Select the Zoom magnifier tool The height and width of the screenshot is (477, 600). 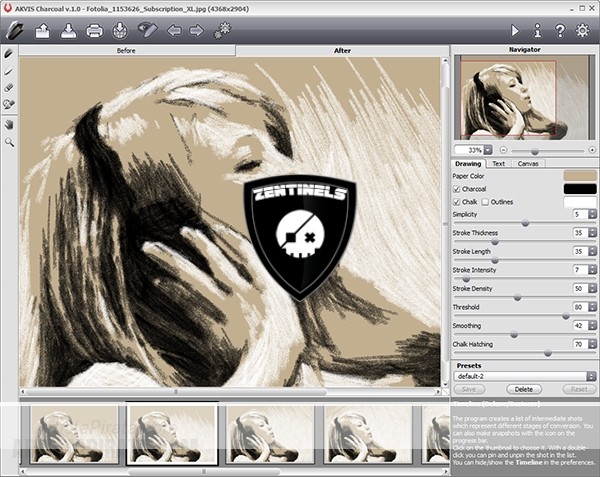pos(9,143)
